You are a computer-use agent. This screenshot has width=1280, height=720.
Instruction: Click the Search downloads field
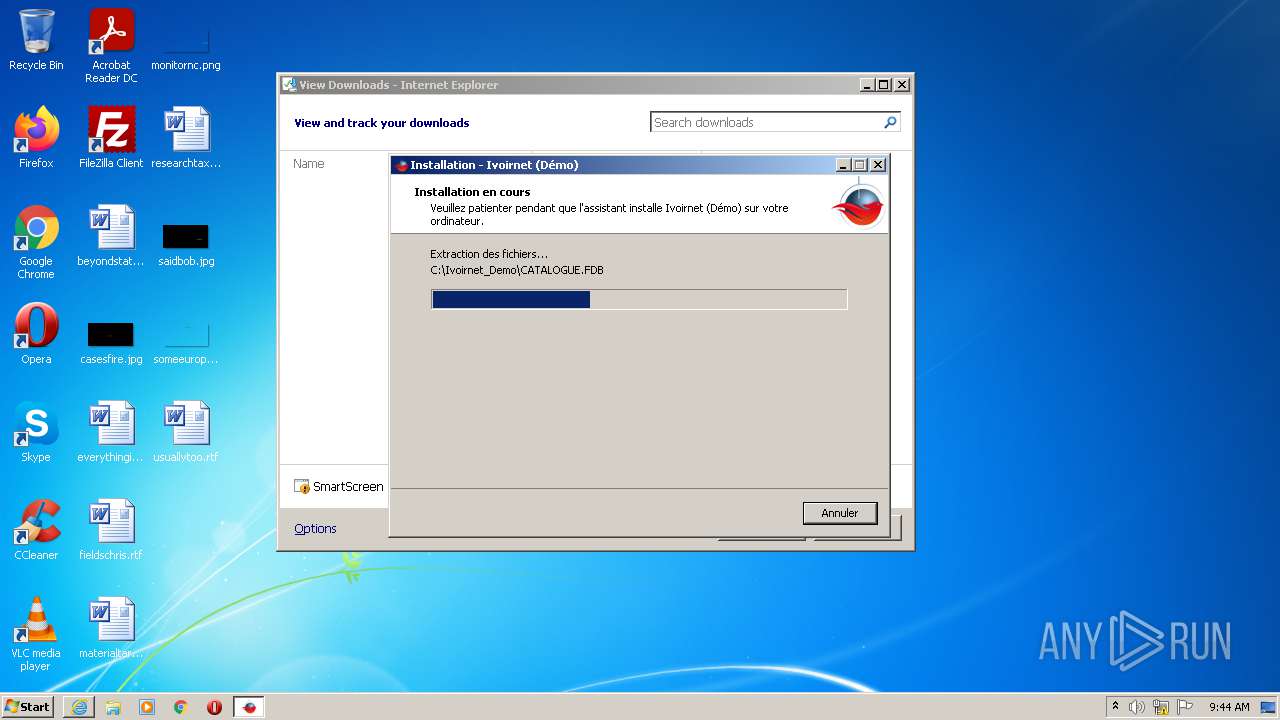click(x=766, y=122)
